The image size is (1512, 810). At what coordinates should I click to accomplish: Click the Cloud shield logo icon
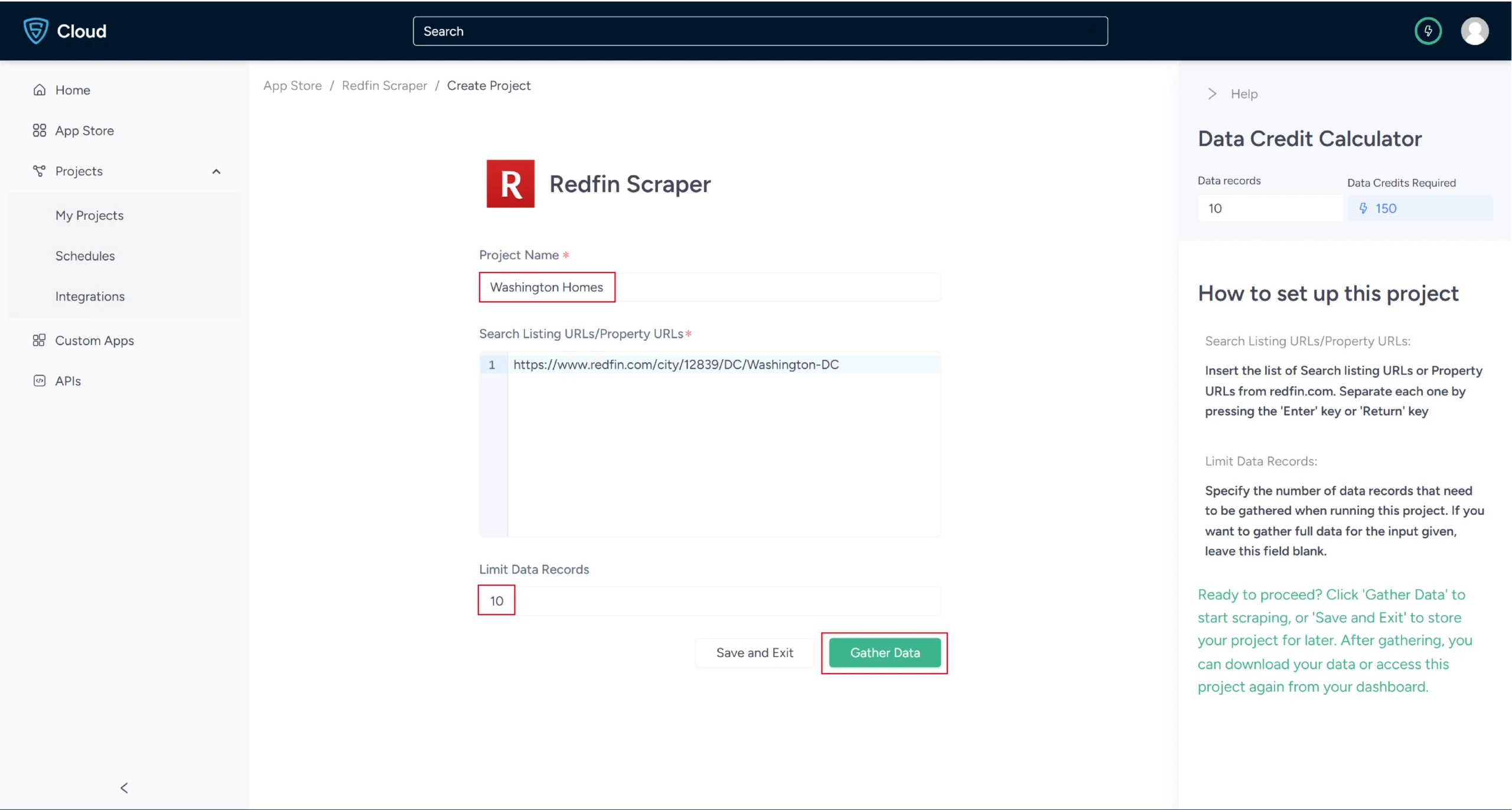35,31
